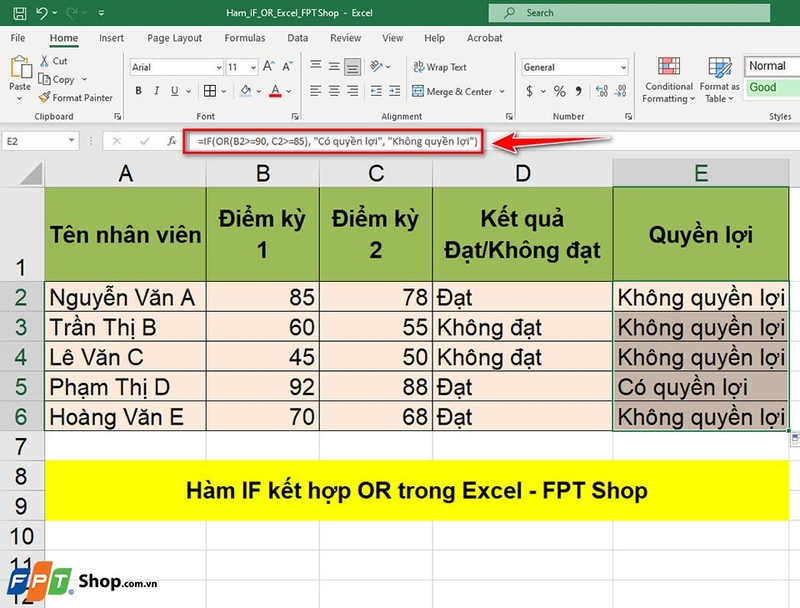The image size is (800, 608).
Task: Toggle Italic formatting
Action: (157, 91)
